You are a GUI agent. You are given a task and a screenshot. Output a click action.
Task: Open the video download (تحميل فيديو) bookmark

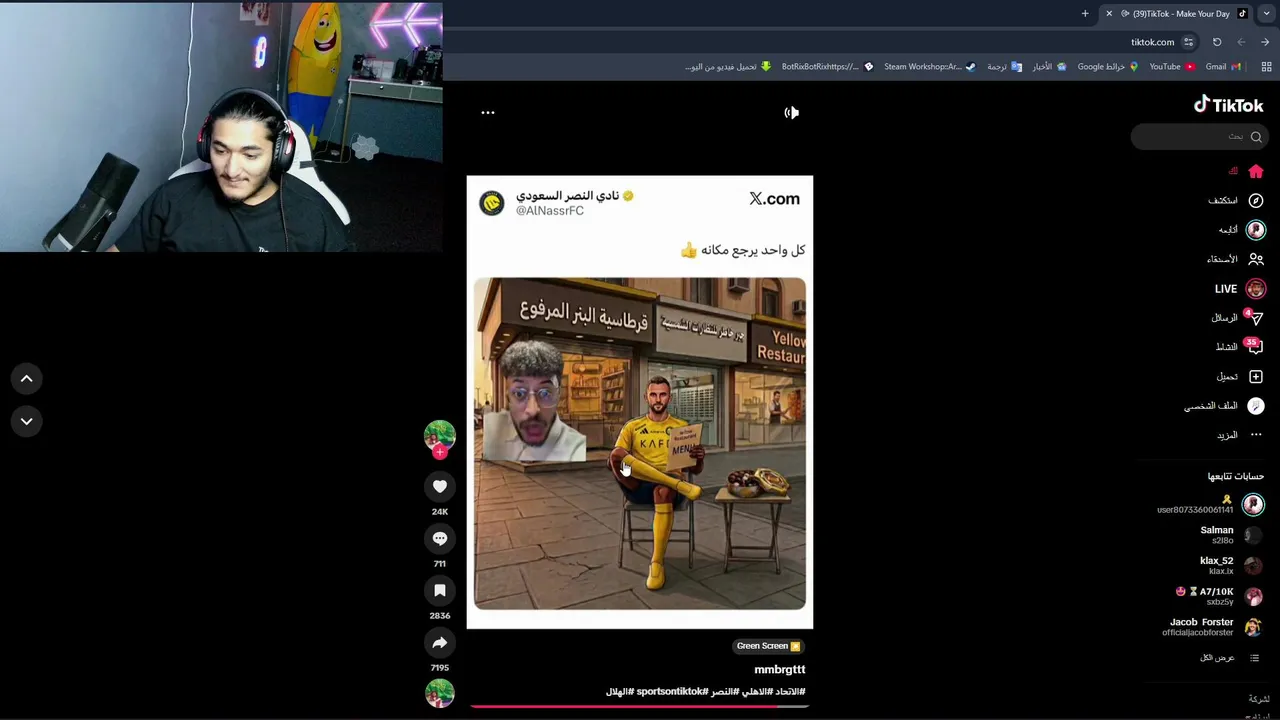728,67
